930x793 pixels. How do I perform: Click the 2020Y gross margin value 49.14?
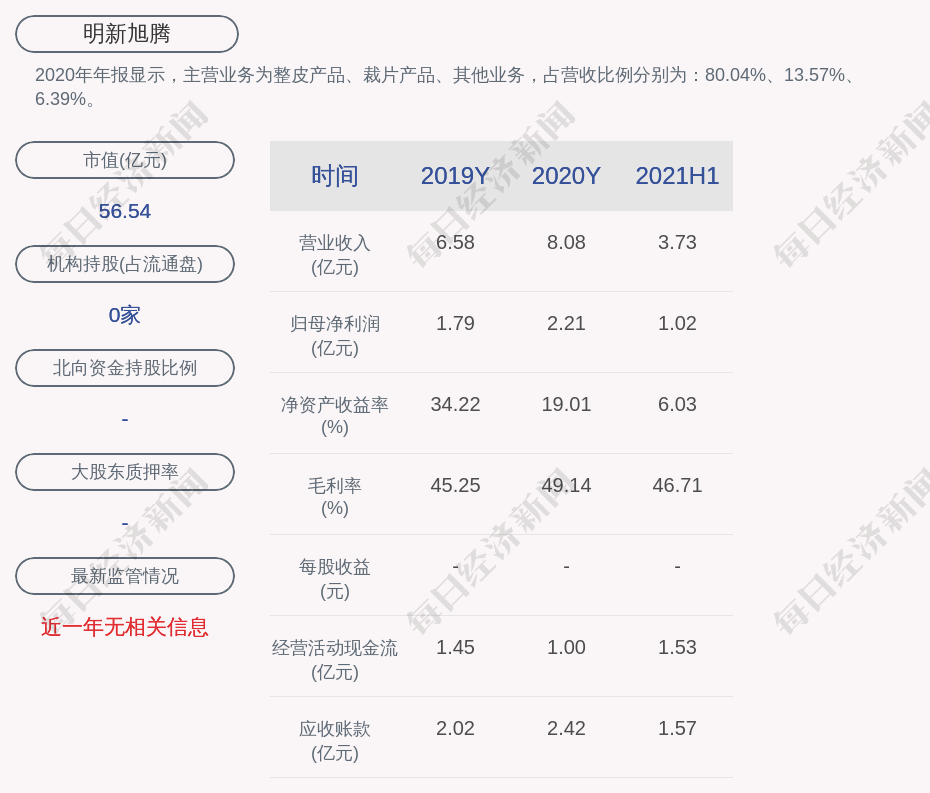coord(566,485)
